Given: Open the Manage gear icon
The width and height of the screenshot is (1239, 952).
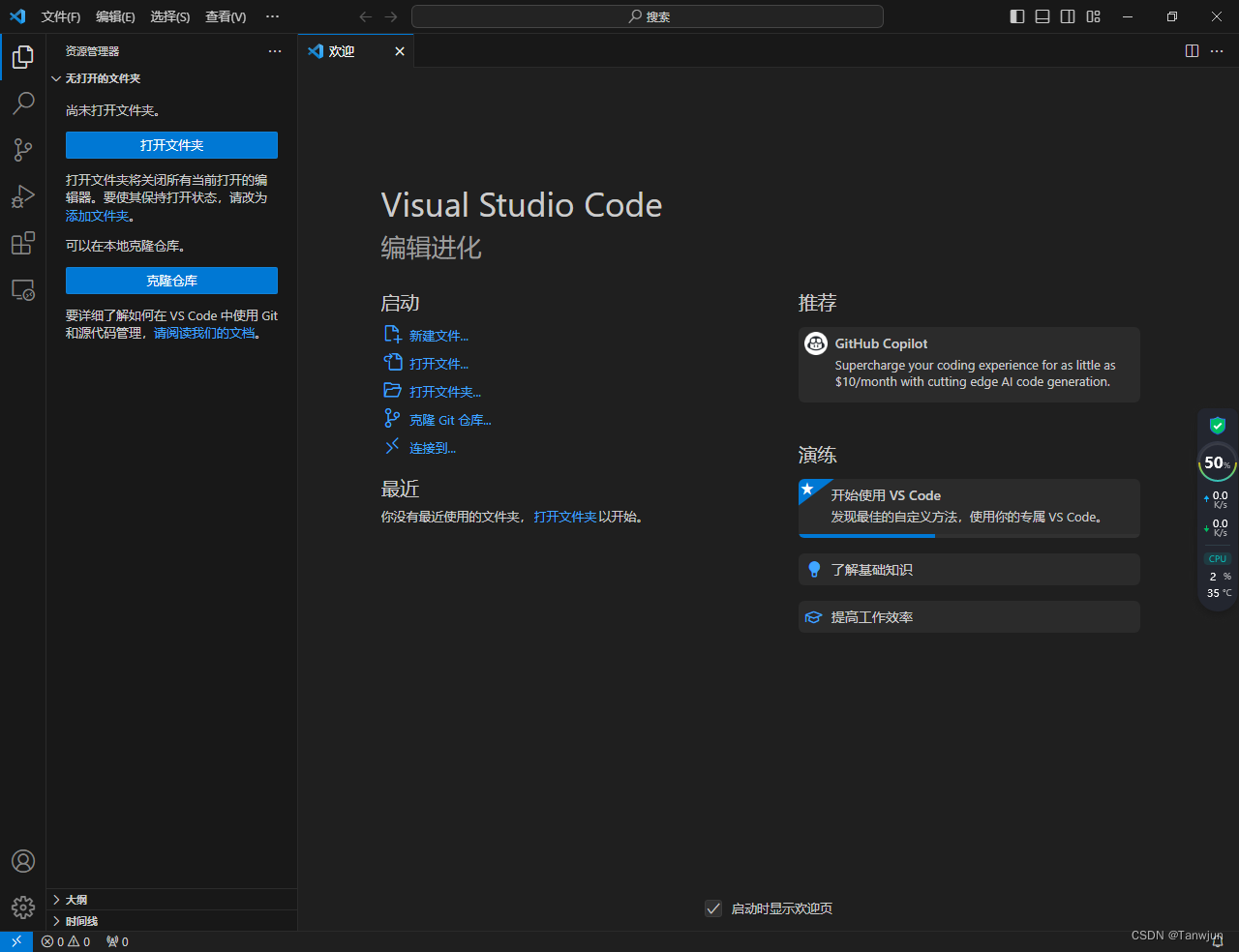Looking at the screenshot, I should tap(23, 907).
